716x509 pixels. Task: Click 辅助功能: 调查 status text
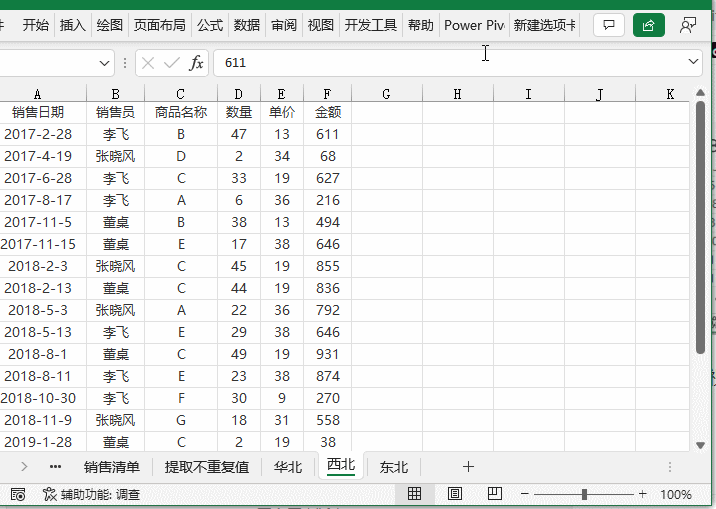point(100,494)
